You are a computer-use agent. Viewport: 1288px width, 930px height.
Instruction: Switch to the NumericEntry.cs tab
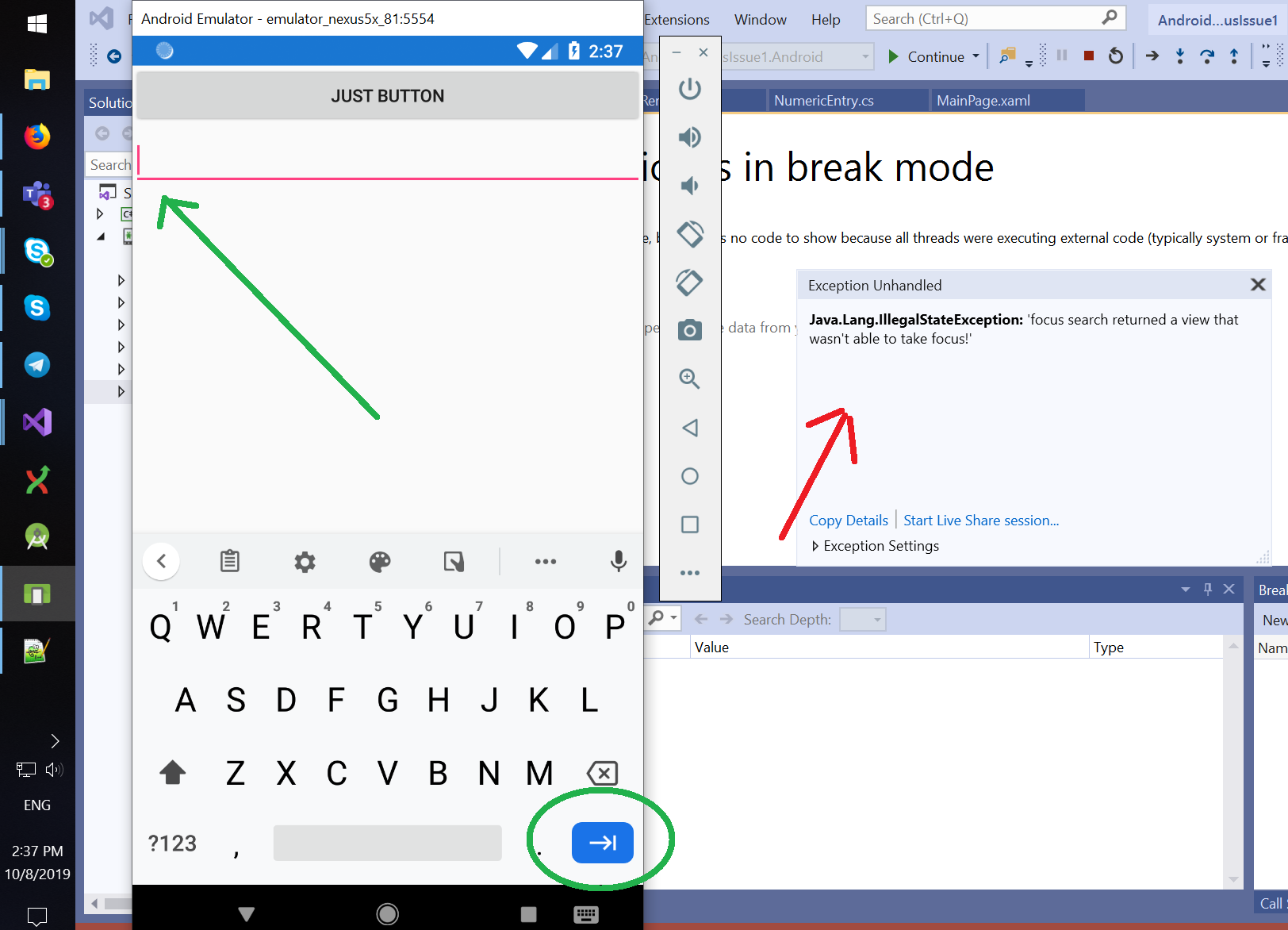pyautogui.click(x=824, y=101)
